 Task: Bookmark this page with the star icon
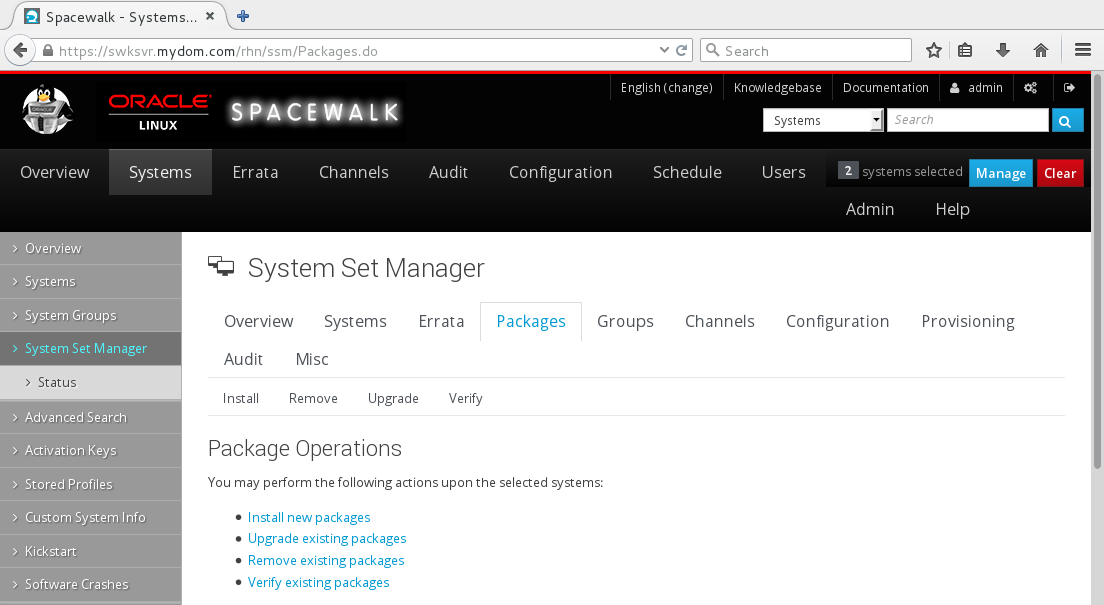934,51
